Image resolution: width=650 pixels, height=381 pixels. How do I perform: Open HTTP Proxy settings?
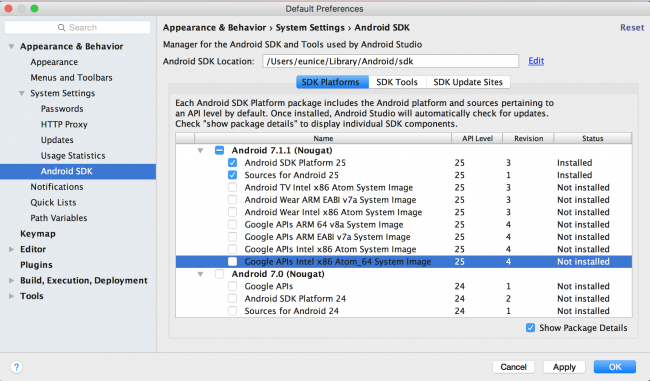(x=64, y=124)
